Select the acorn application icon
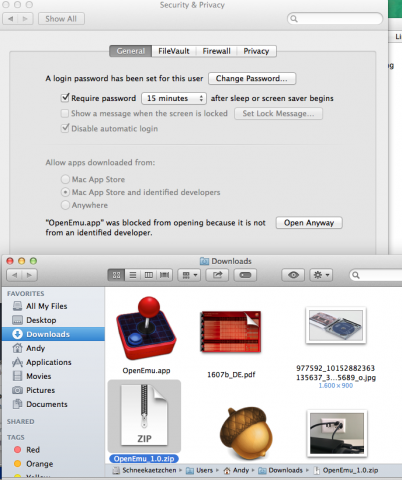The width and height of the screenshot is (402, 480). pos(246,433)
